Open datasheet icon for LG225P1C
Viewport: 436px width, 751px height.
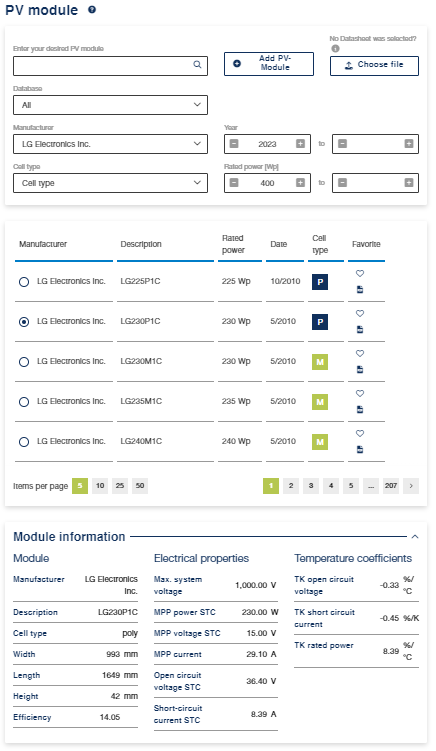coord(360,289)
